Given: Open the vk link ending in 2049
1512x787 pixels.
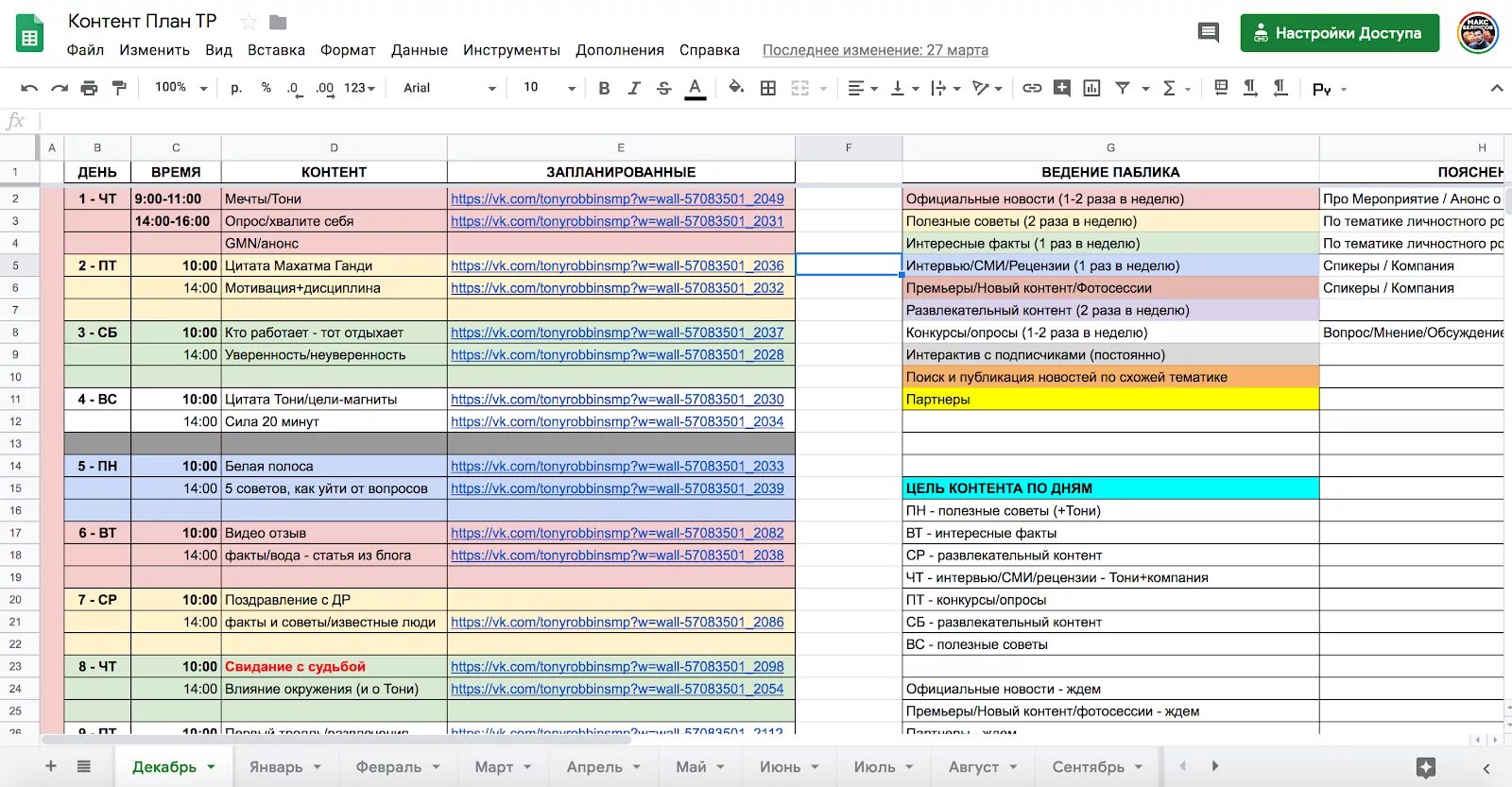Looking at the screenshot, I should tap(617, 198).
